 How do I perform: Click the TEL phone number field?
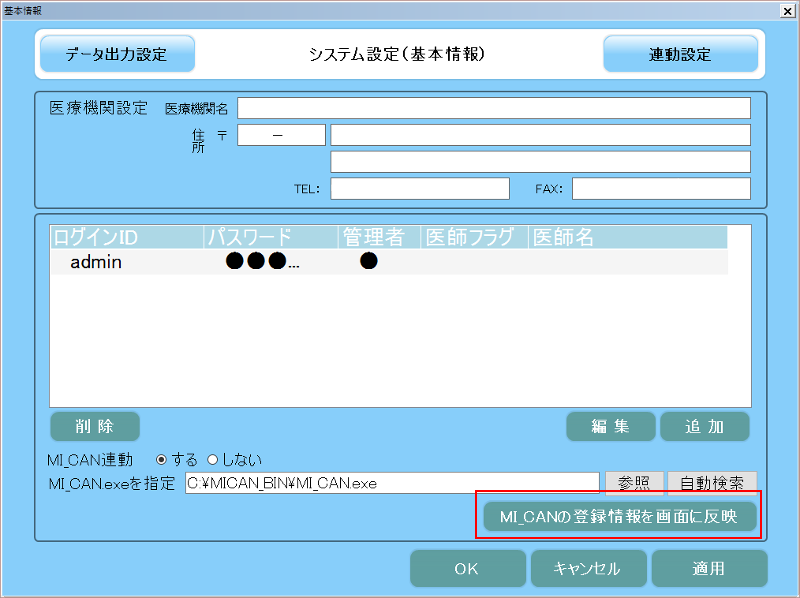pyautogui.click(x=419, y=188)
